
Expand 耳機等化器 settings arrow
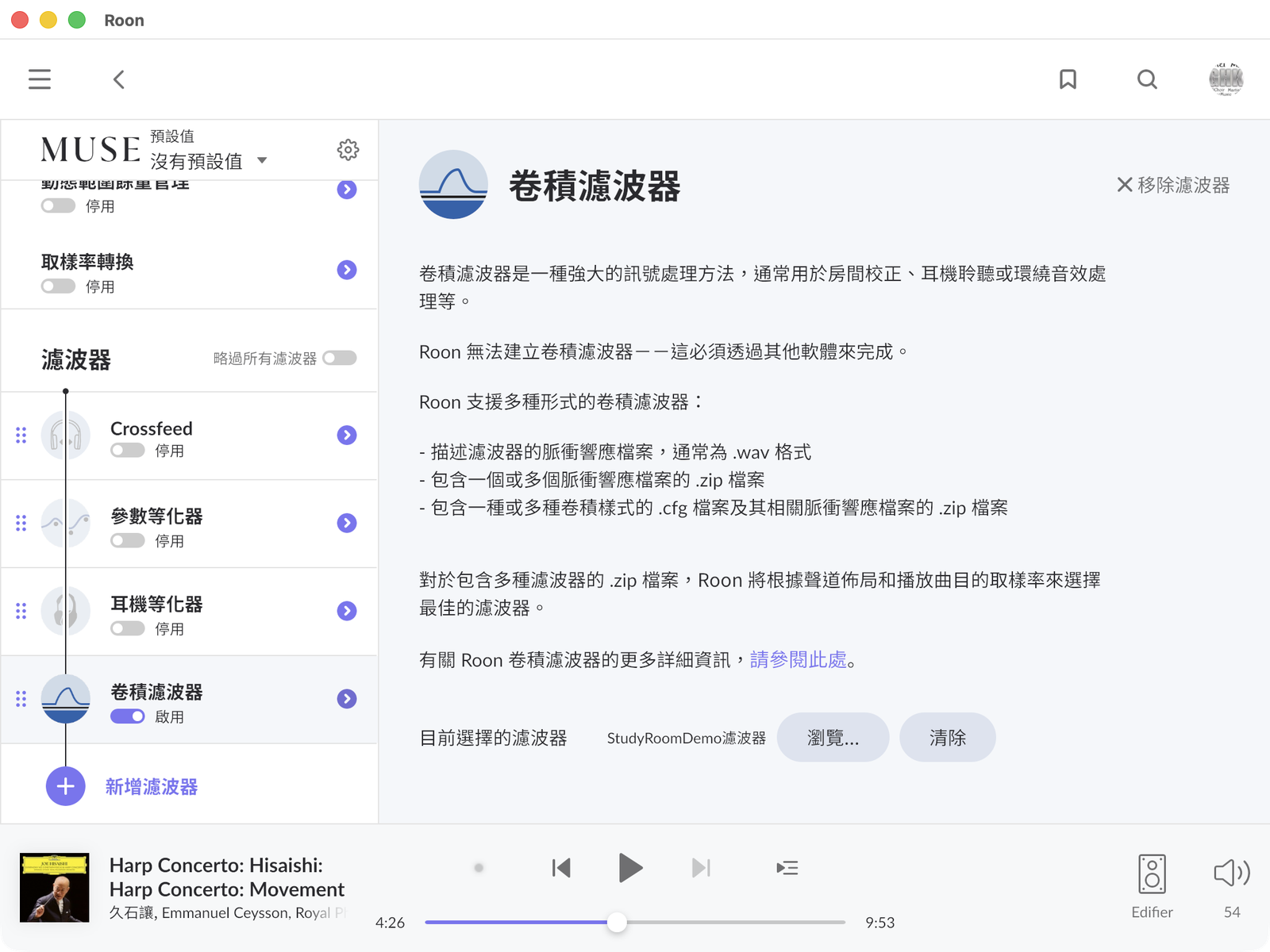[x=347, y=611]
